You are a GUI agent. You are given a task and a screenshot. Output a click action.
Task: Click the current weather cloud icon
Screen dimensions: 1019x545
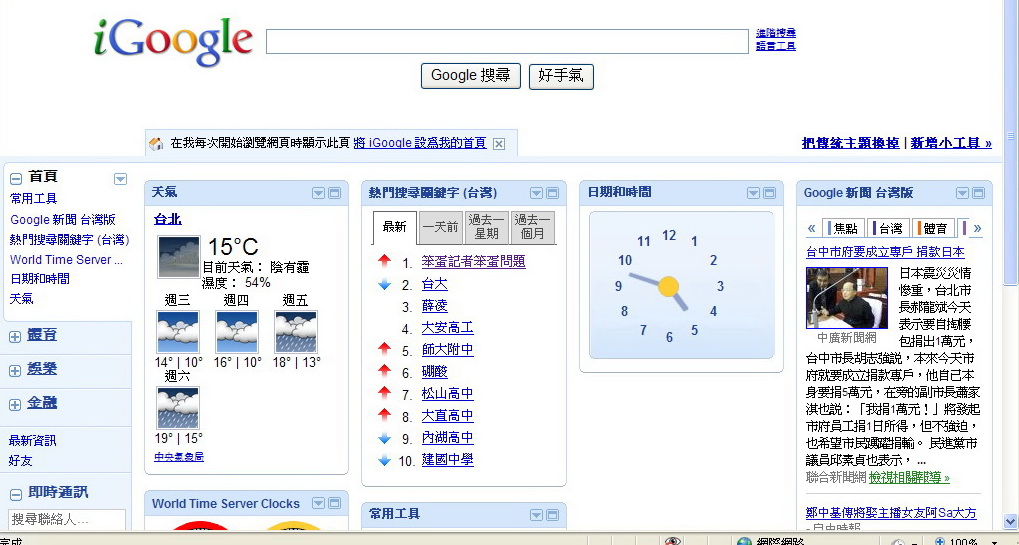179,257
